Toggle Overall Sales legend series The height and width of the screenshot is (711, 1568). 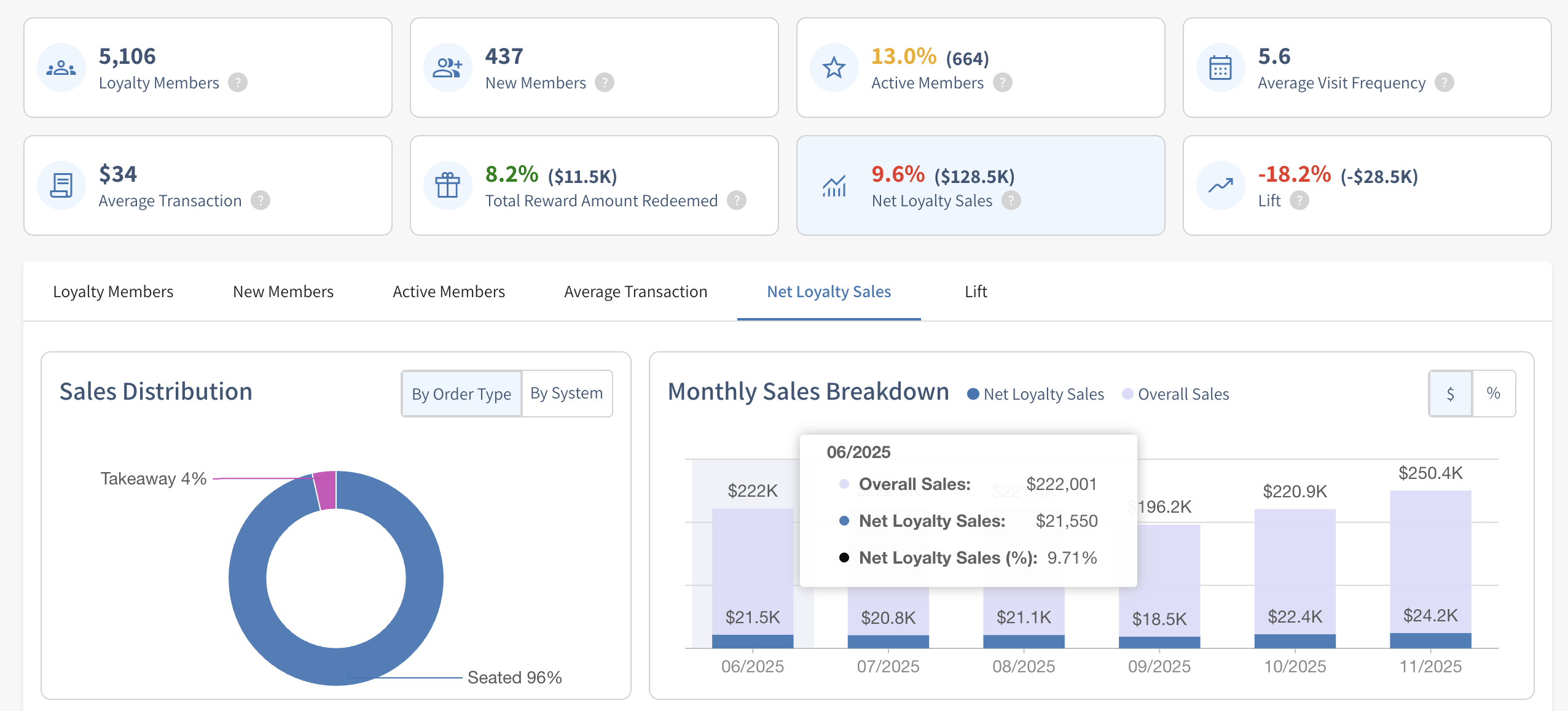pos(1175,394)
